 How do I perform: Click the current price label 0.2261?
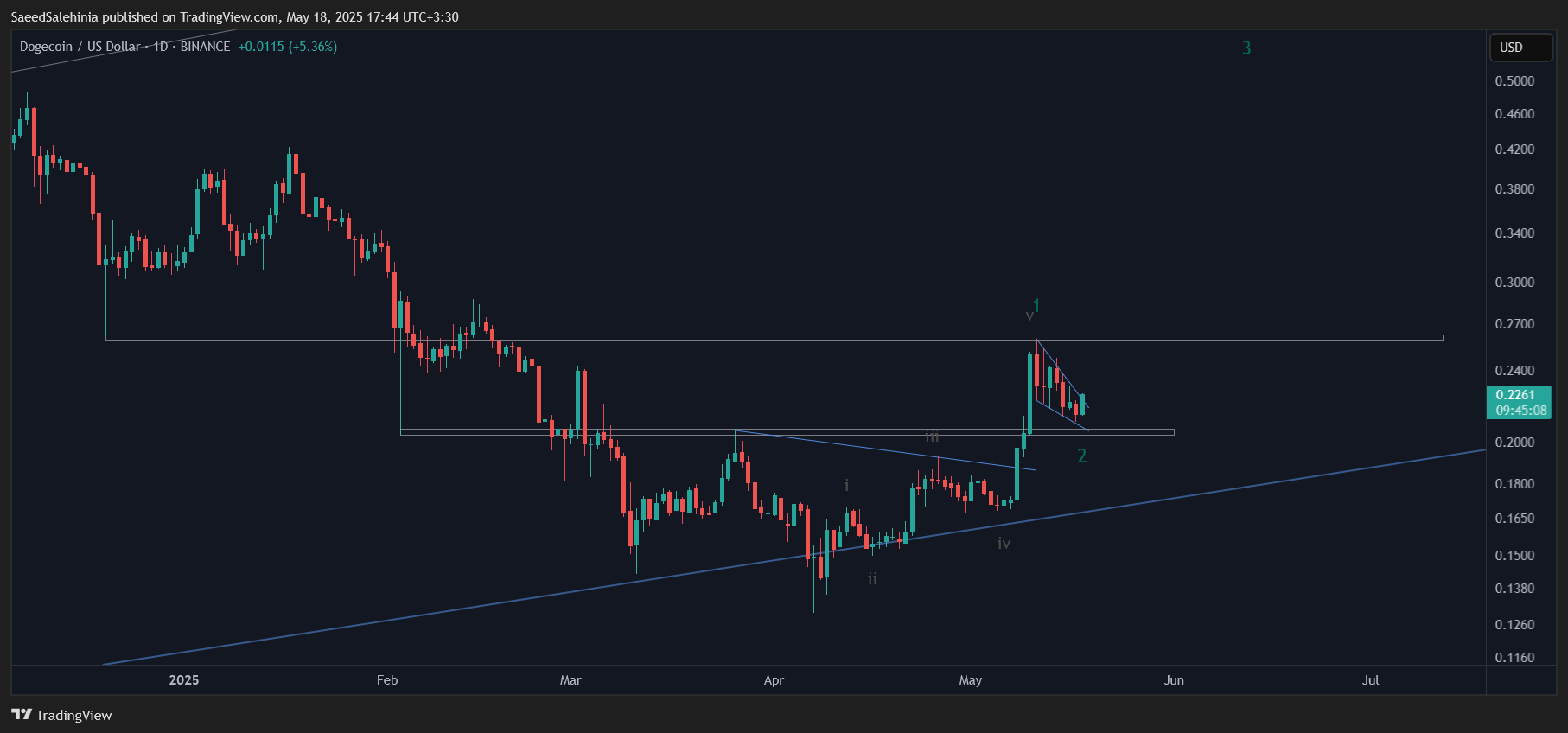click(x=1515, y=394)
